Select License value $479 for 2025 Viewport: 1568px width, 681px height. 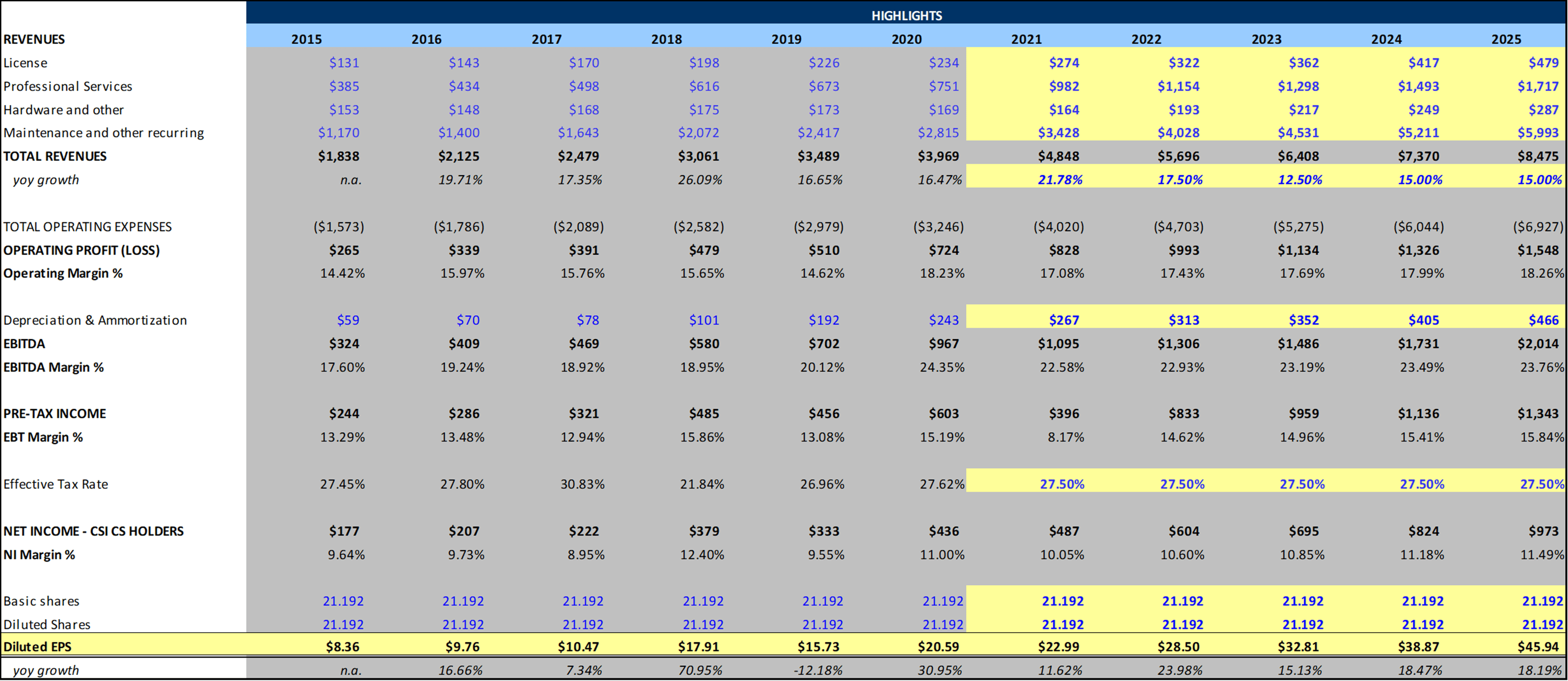(x=1543, y=63)
